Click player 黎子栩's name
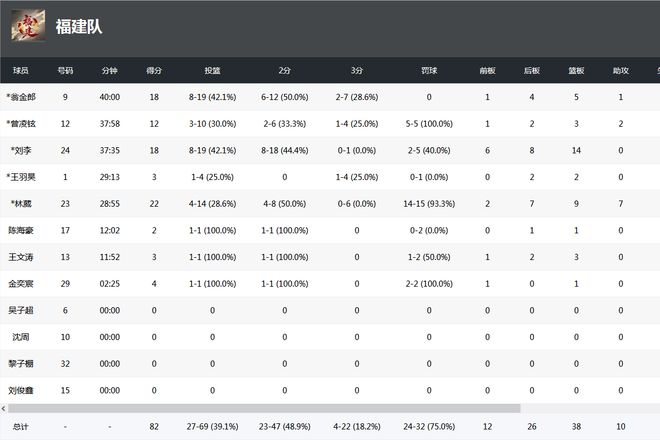This screenshot has width=660, height=440. click(21, 363)
